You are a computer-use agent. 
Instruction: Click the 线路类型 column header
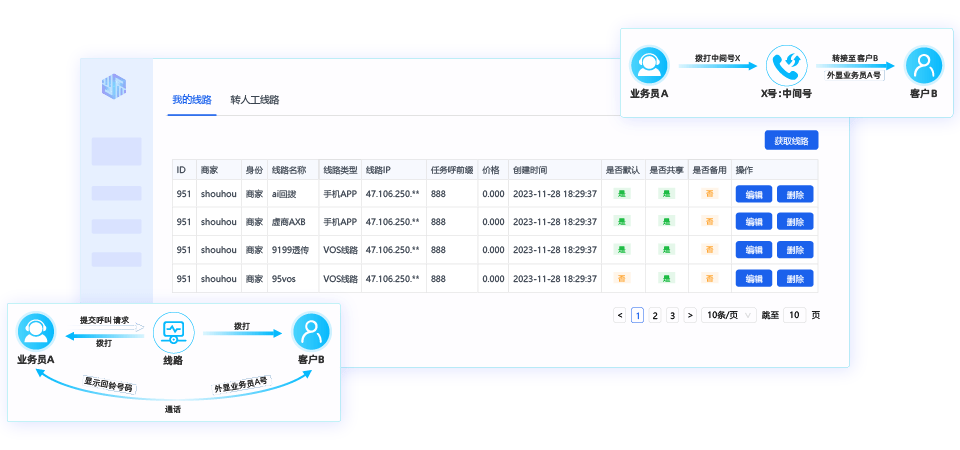tap(340, 170)
